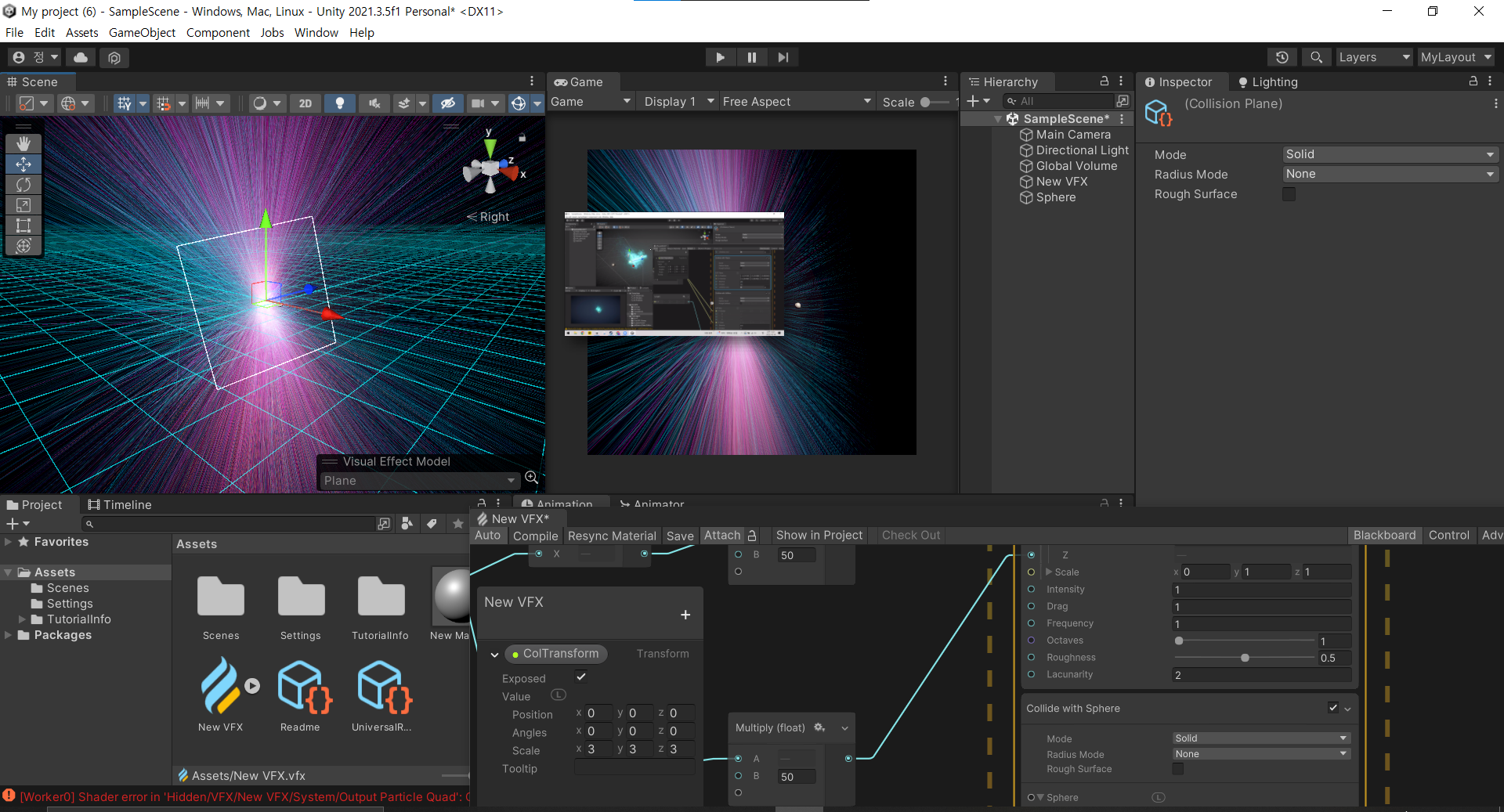Click the Play button to start game

pos(720,57)
